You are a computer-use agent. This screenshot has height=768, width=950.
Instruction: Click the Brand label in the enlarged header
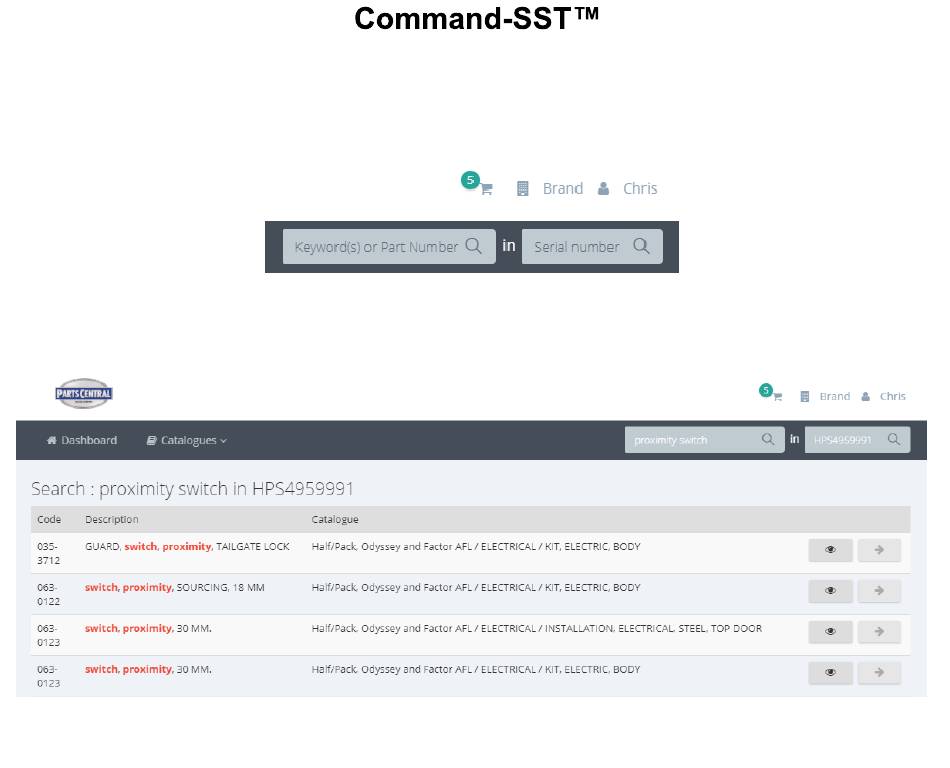(x=563, y=188)
